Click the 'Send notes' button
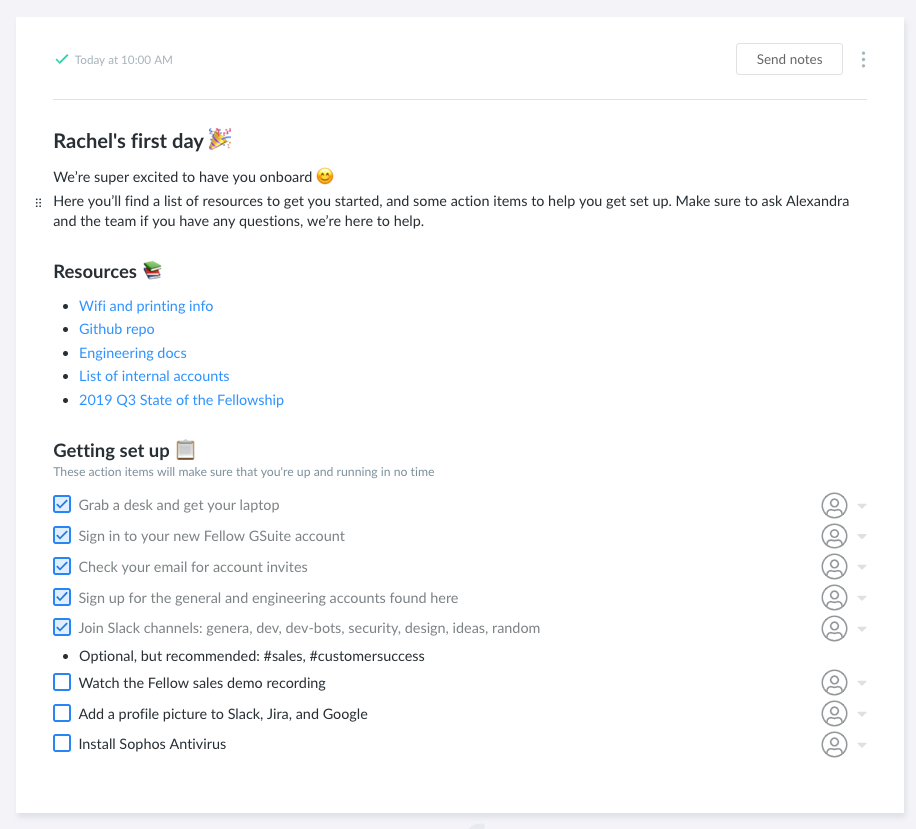The image size is (916, 829). [789, 60]
